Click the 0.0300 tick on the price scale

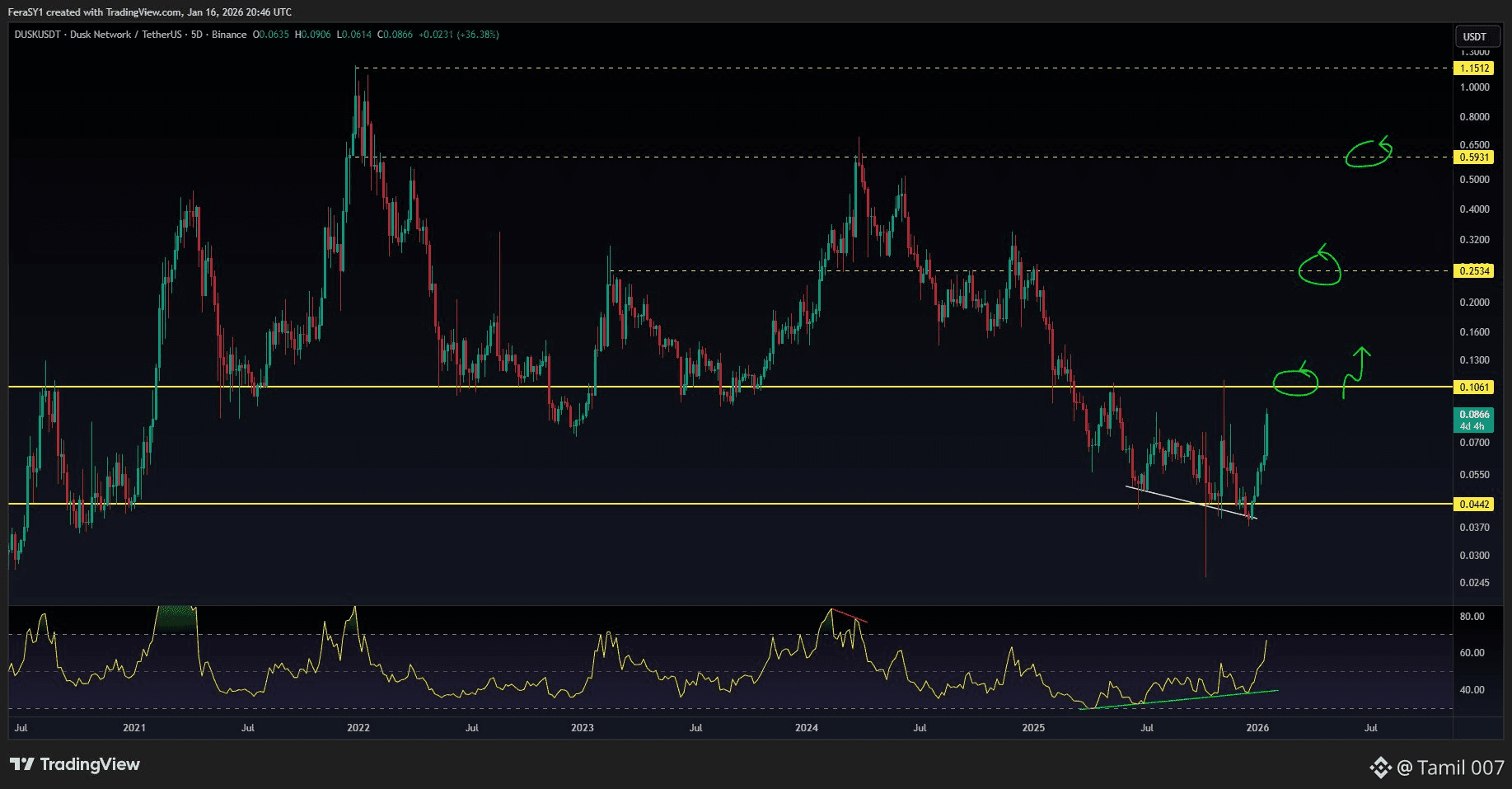point(1474,556)
